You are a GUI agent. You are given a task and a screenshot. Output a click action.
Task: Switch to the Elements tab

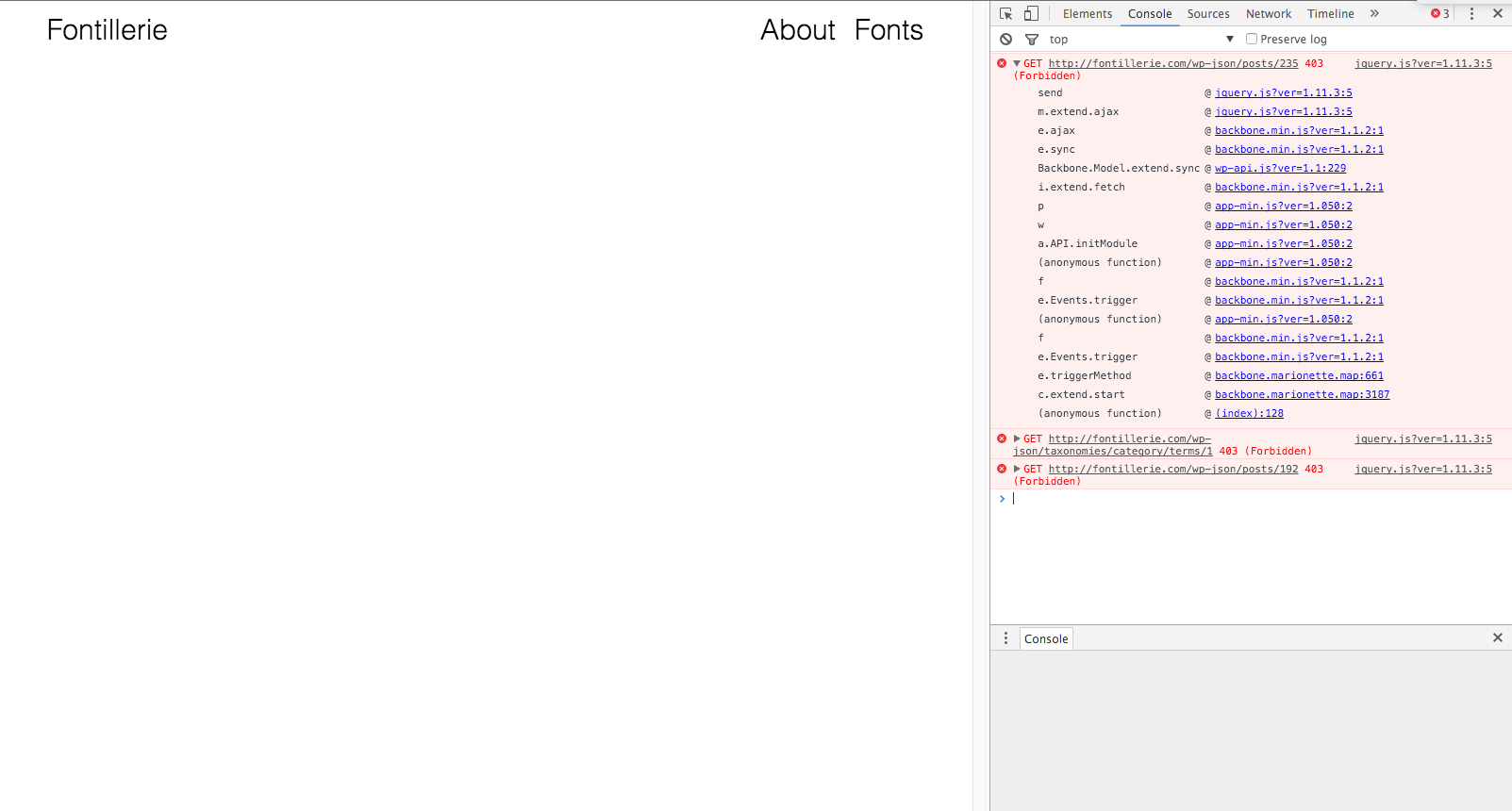[x=1087, y=13]
